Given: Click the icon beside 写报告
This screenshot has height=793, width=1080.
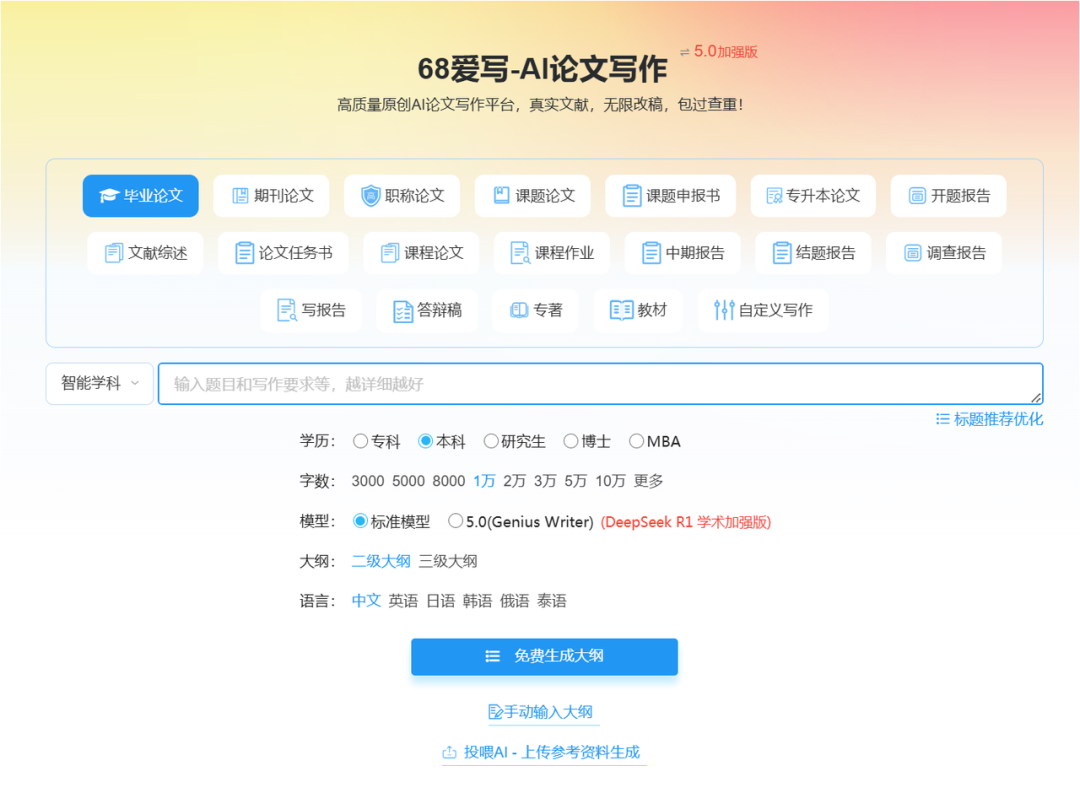Looking at the screenshot, I should pos(287,310).
